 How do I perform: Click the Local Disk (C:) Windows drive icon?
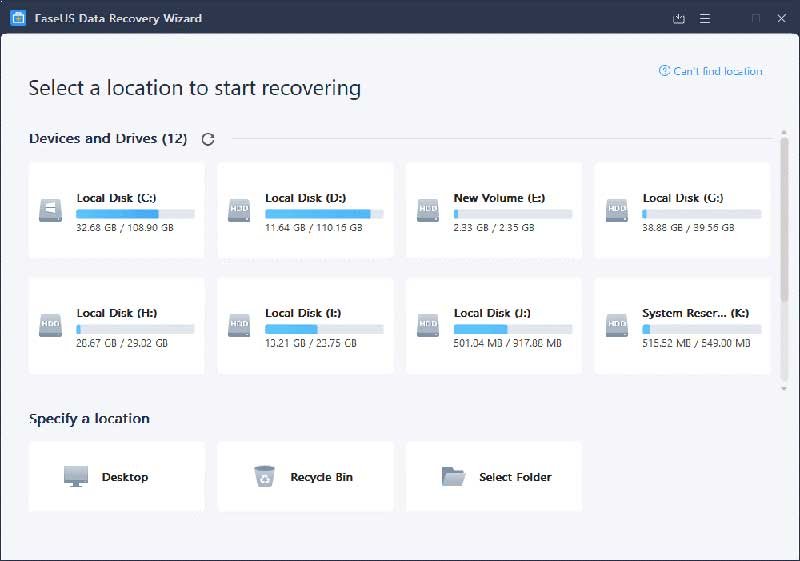pyautogui.click(x=51, y=210)
